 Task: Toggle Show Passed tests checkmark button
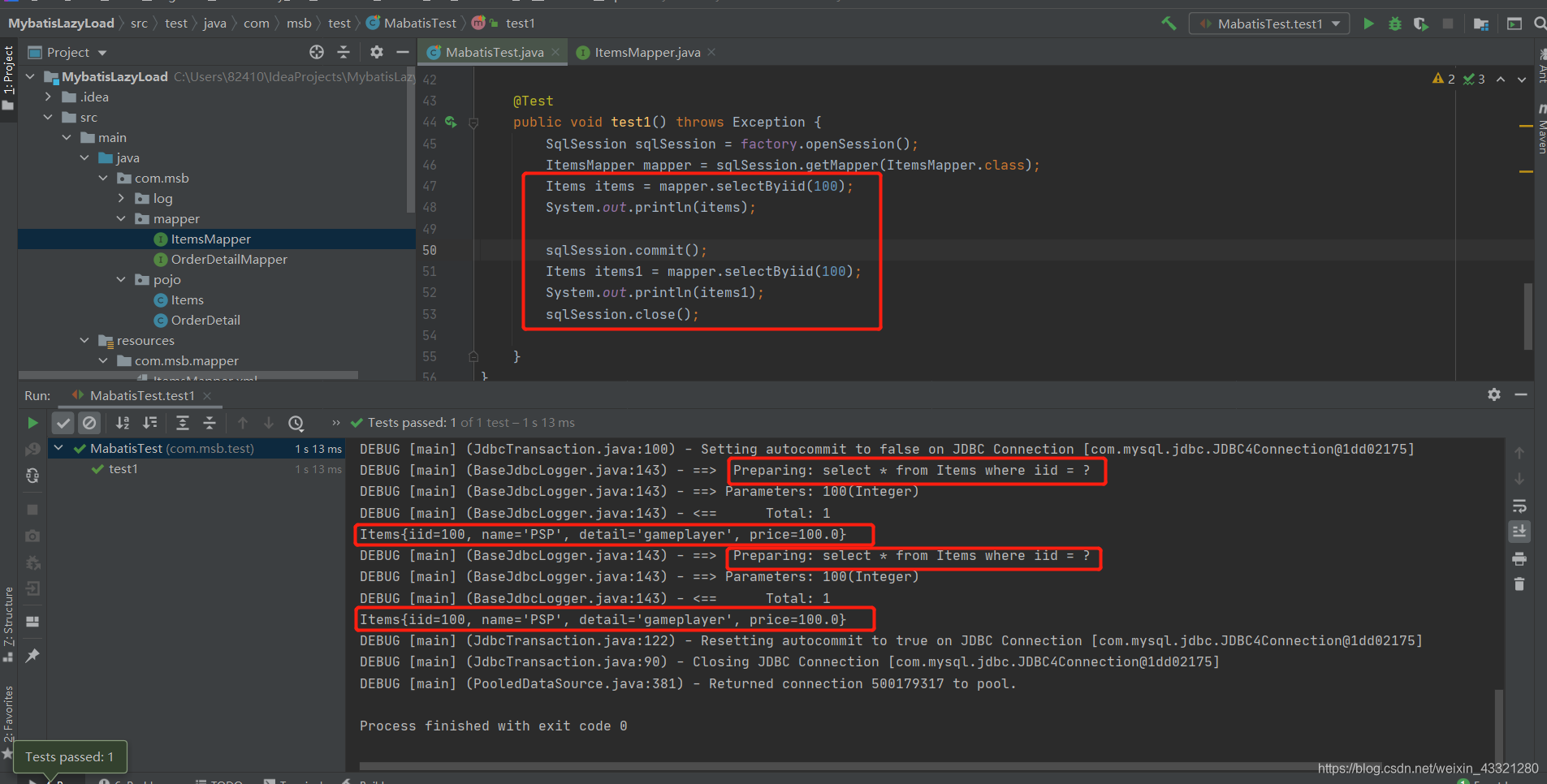[x=63, y=423]
